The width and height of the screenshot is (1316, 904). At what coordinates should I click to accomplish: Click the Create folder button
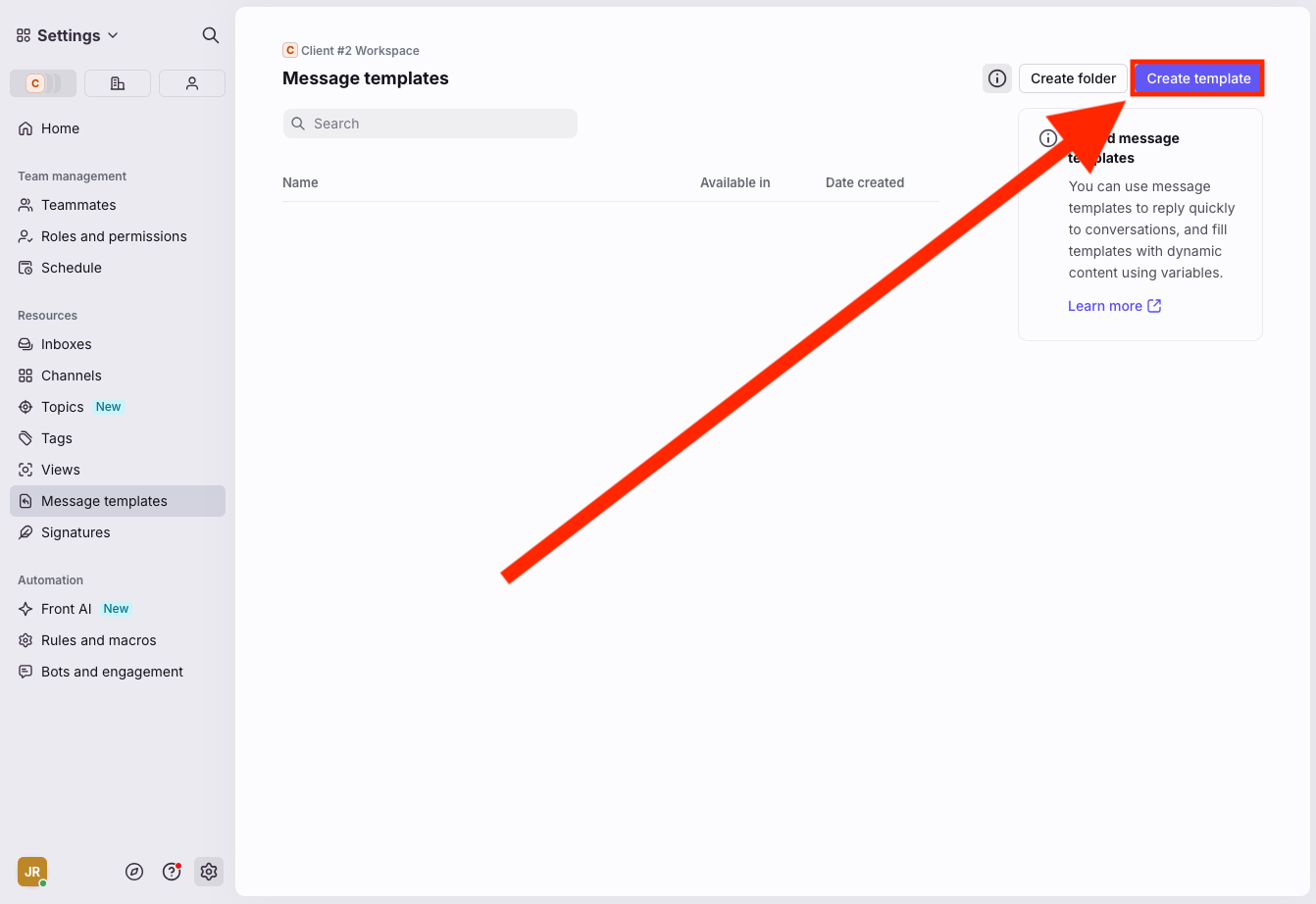pyautogui.click(x=1073, y=78)
